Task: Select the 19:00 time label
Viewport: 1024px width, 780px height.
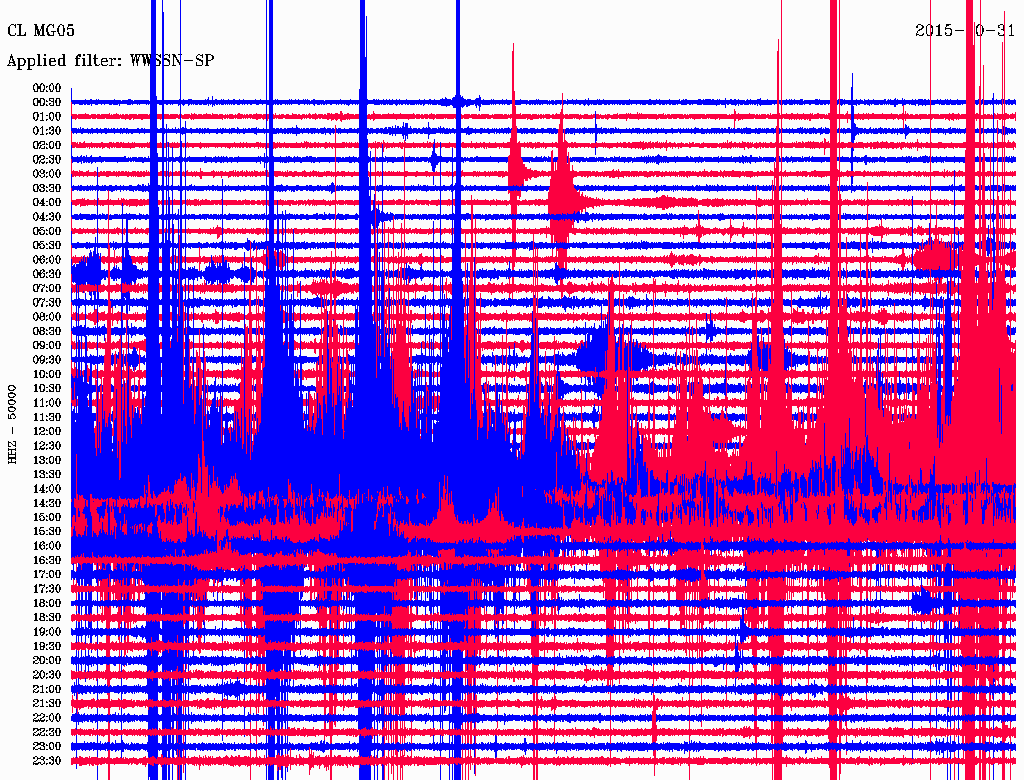Action: pyautogui.click(x=47, y=632)
